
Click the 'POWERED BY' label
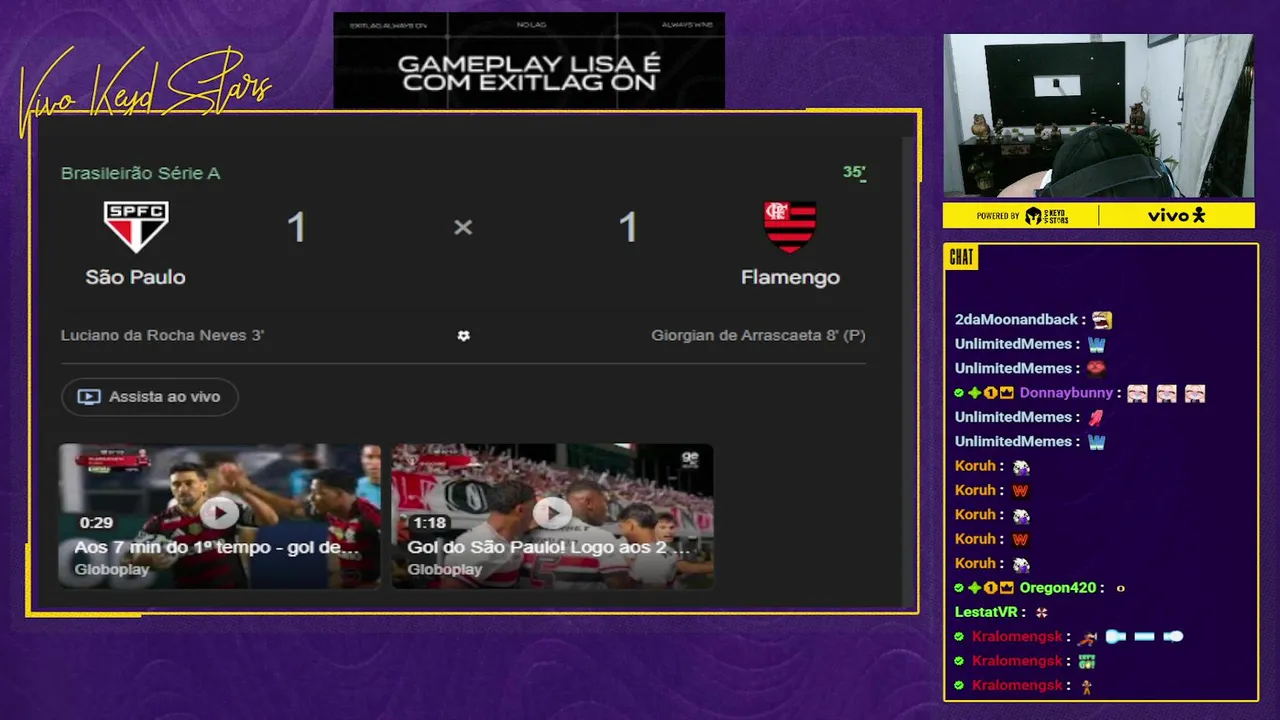998,216
